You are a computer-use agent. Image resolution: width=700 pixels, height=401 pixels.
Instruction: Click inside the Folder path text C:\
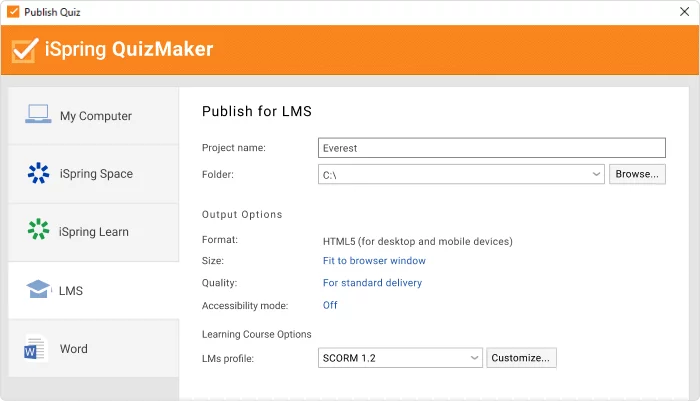point(450,174)
